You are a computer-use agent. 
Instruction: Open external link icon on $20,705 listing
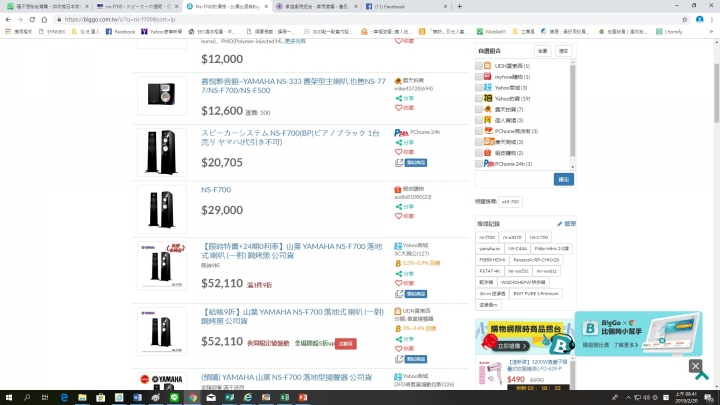coord(399,163)
